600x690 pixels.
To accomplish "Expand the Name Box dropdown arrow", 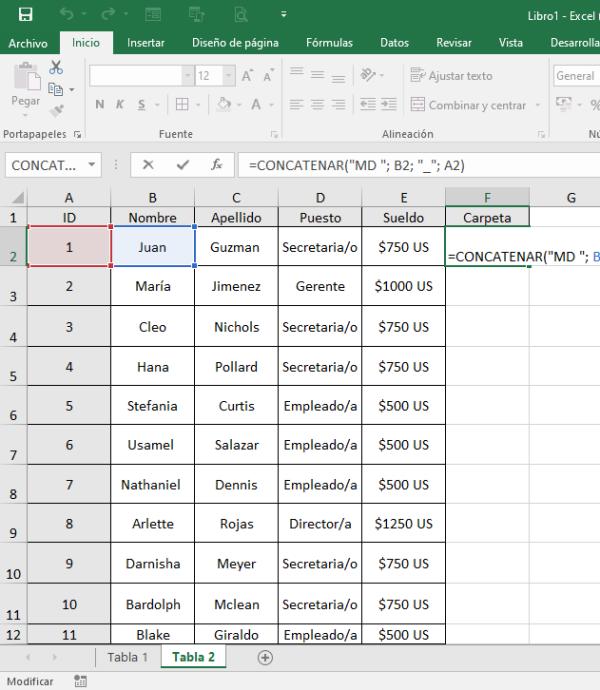I will [x=92, y=165].
